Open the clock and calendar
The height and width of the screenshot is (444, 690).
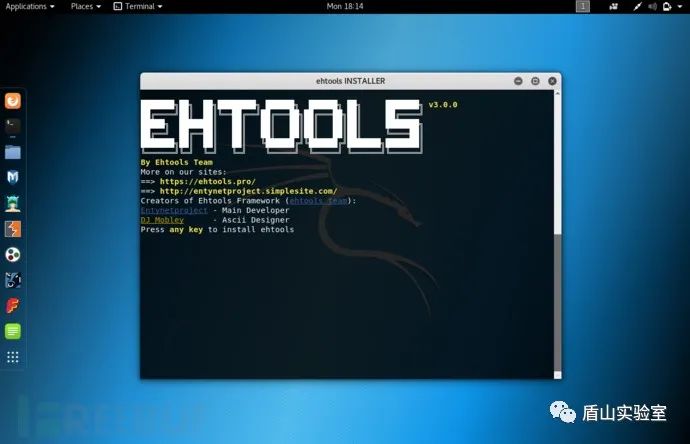point(345,6)
